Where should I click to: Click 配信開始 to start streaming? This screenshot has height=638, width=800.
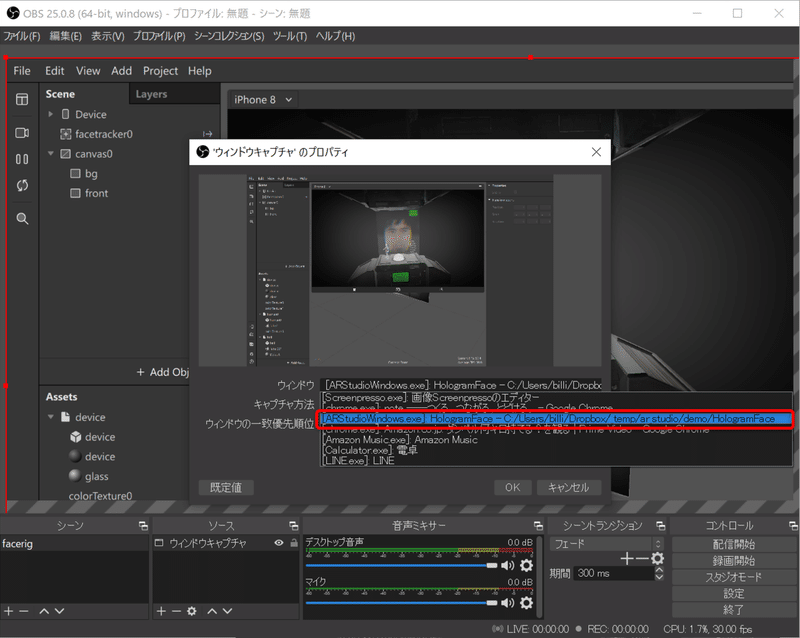tap(734, 544)
